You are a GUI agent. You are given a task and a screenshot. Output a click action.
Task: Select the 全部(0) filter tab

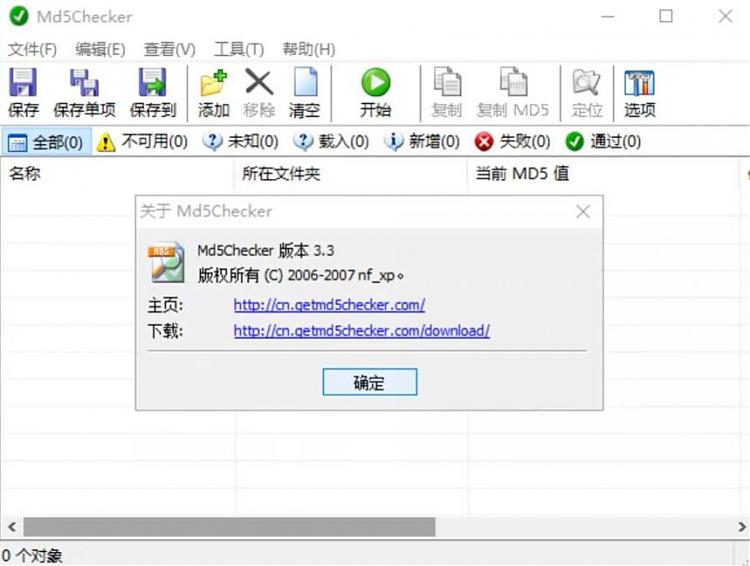46,142
